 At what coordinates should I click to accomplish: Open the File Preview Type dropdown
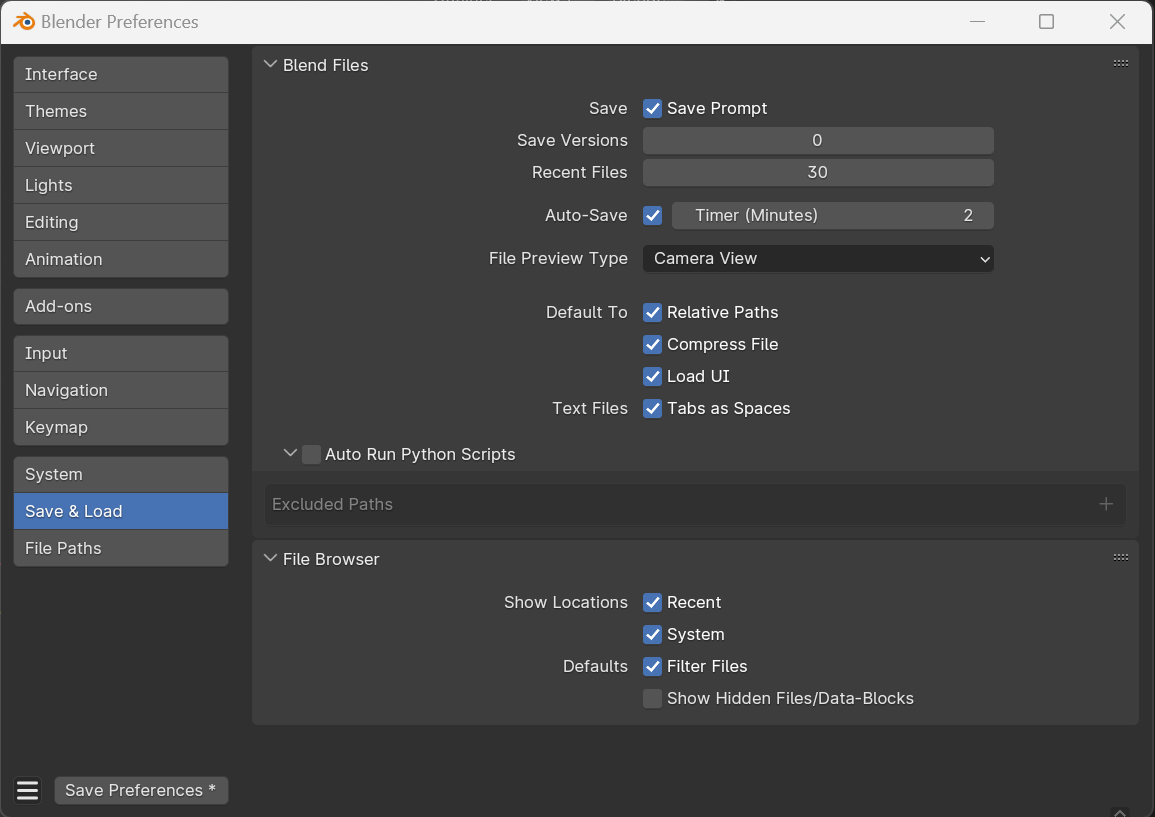point(818,259)
